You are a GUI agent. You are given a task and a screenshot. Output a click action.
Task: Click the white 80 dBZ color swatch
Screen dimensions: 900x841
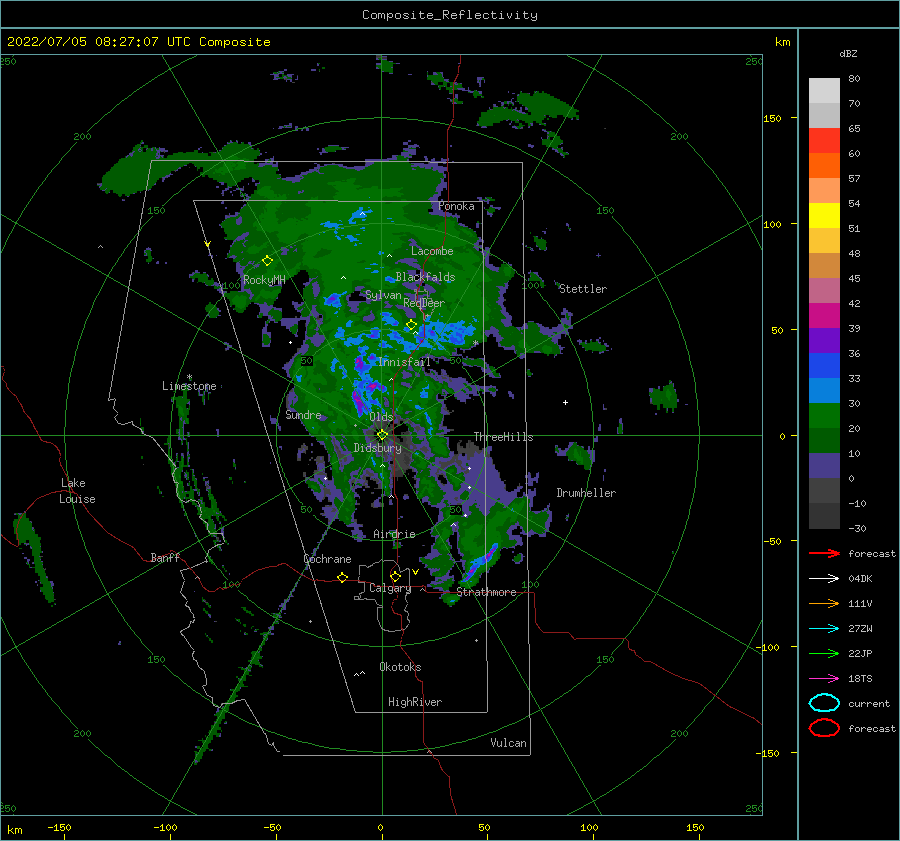point(824,90)
